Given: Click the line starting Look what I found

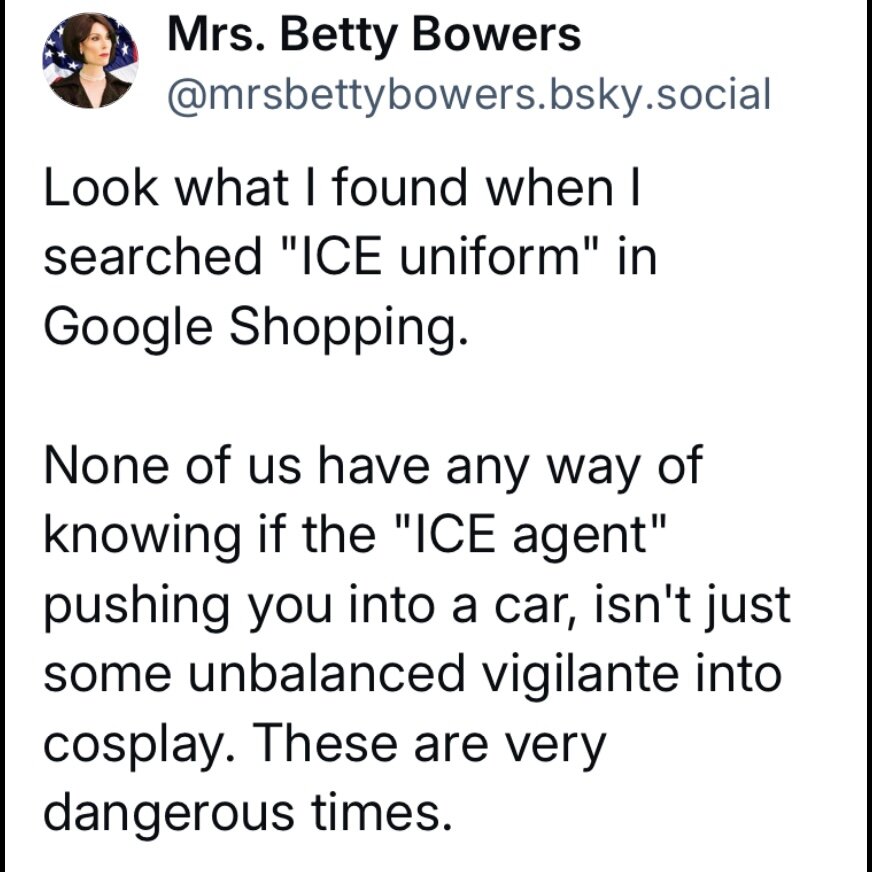Looking at the screenshot, I should 343,187.
